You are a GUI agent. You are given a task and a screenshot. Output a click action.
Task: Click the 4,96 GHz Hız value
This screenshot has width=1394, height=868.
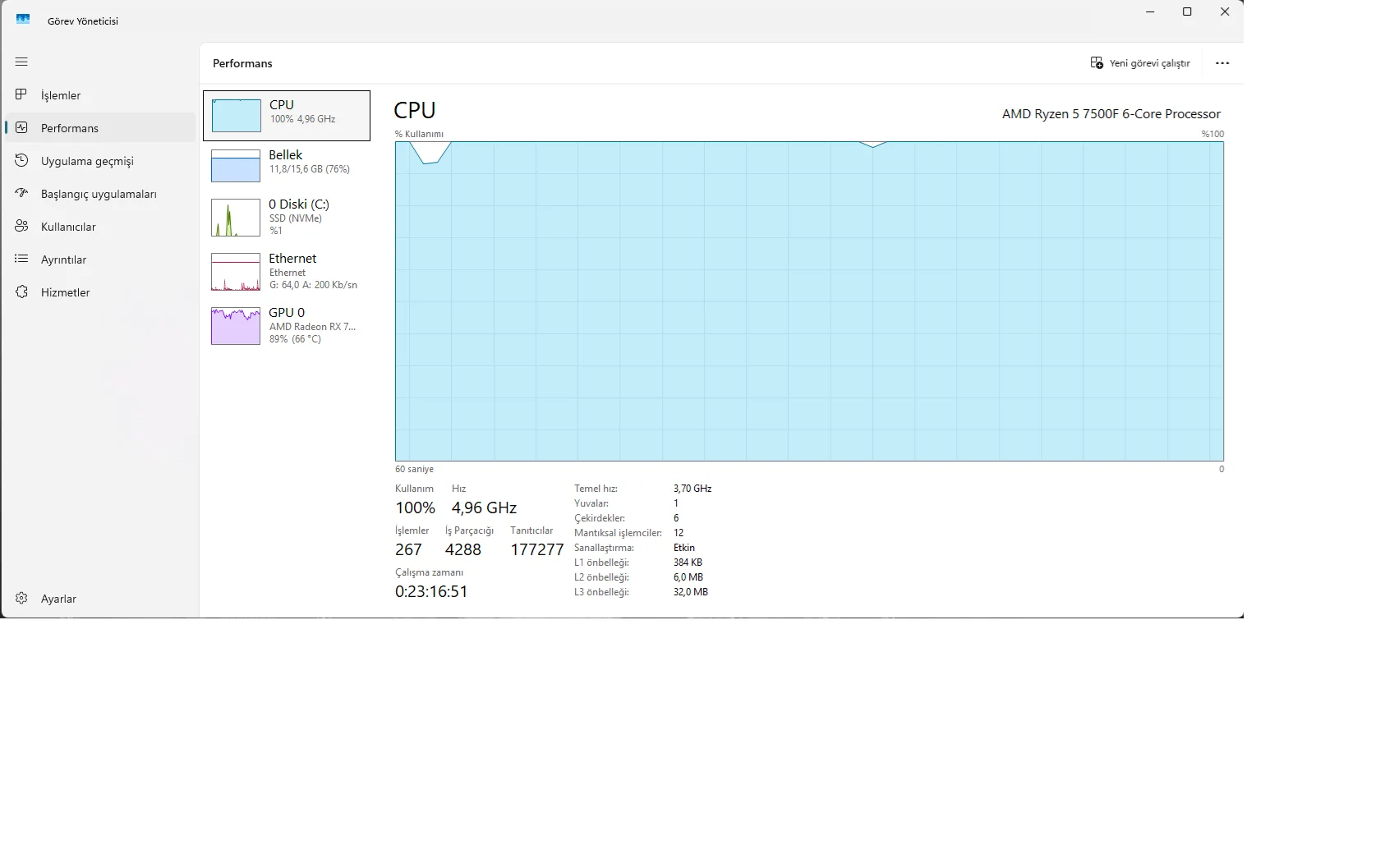[484, 507]
